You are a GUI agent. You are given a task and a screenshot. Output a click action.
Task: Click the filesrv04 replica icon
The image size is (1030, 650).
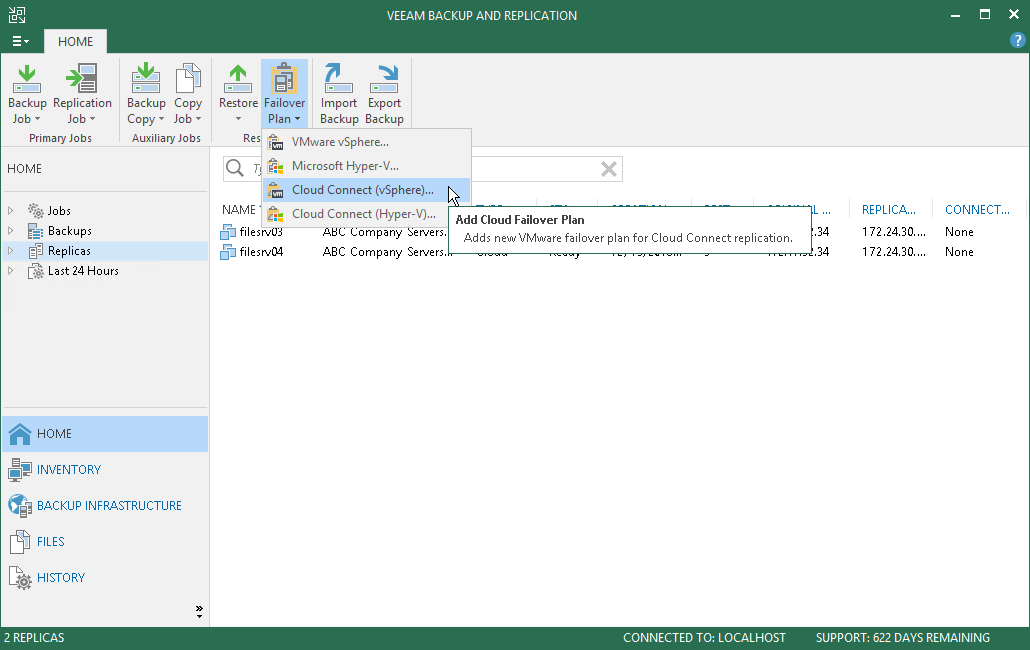click(x=228, y=251)
